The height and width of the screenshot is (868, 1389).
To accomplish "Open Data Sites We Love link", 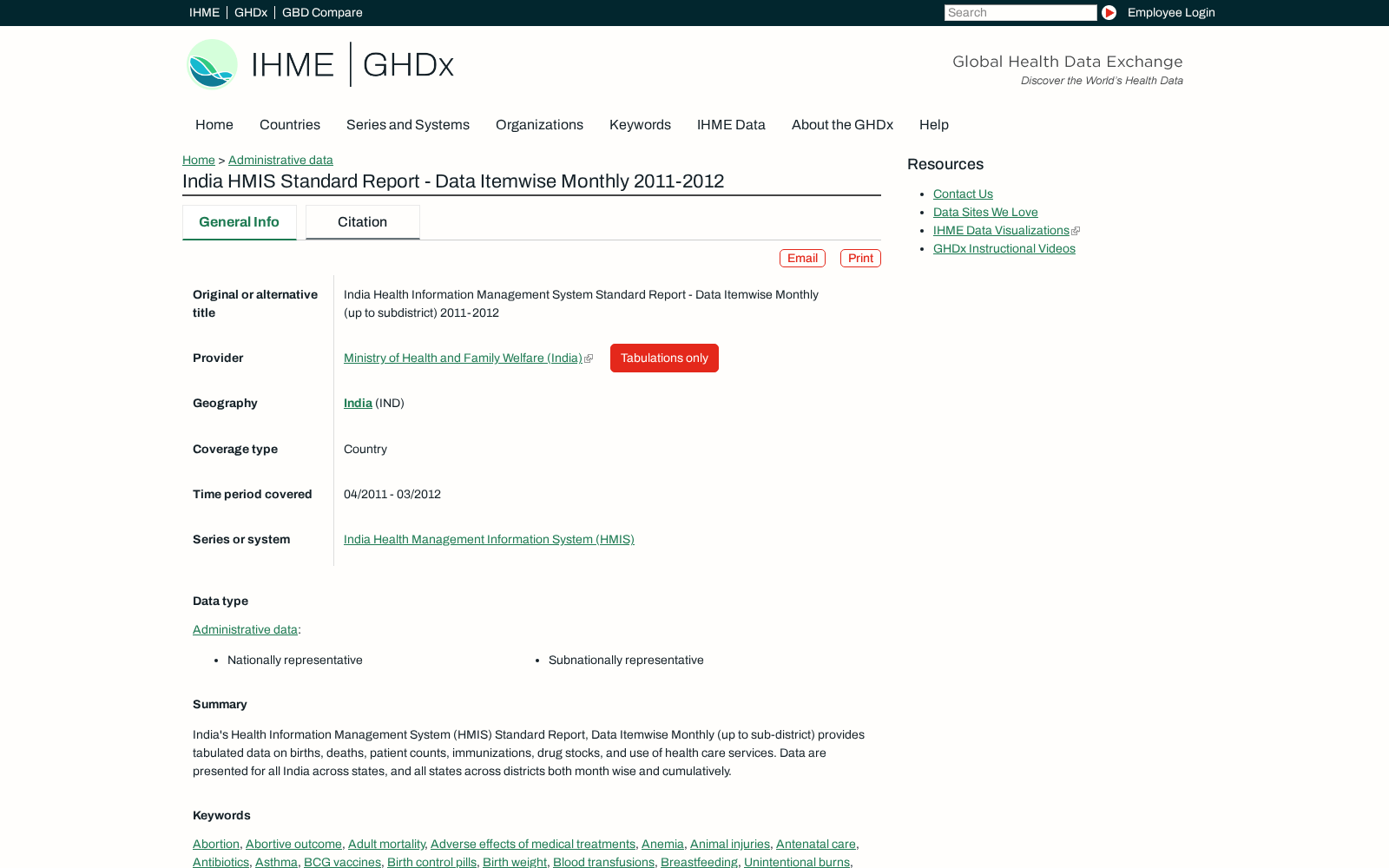I will (985, 212).
